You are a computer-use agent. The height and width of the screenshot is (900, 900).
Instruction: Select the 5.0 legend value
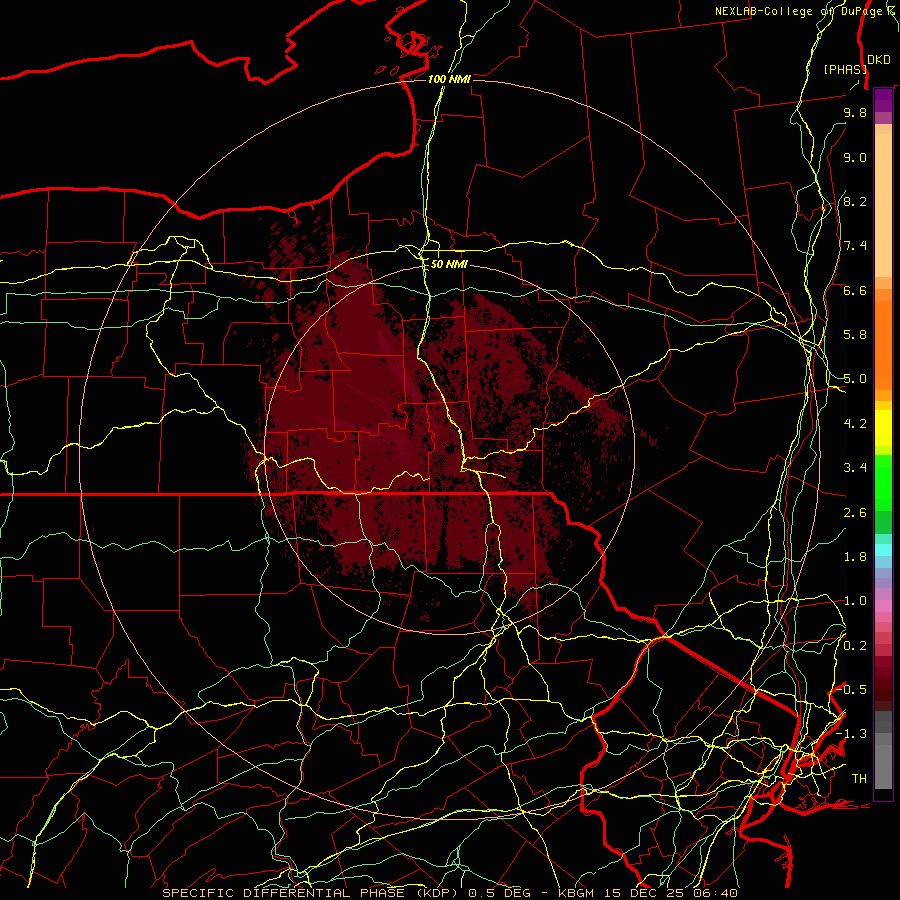click(x=855, y=379)
